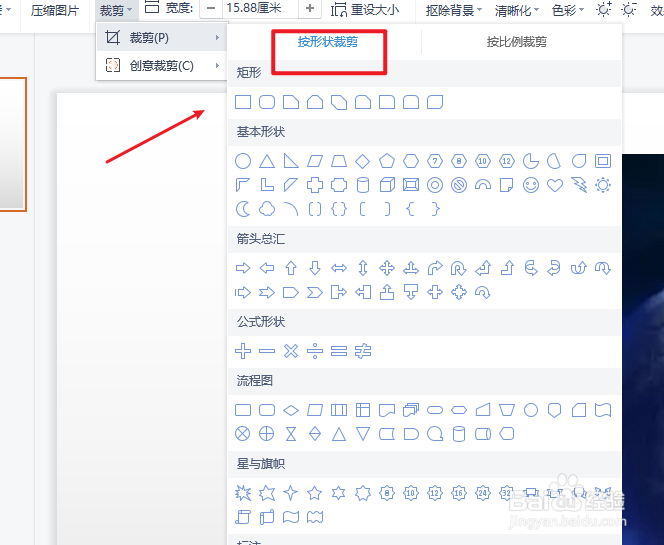Select the cylinder basic shape
This screenshot has width=664, height=545.
362,185
